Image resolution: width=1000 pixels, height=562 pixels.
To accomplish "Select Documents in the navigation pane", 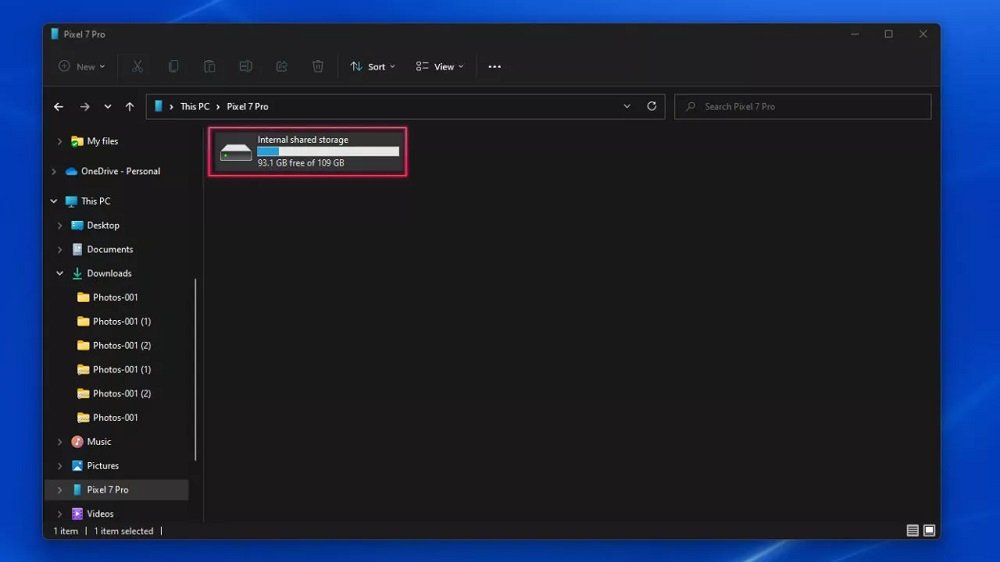I will [x=109, y=249].
